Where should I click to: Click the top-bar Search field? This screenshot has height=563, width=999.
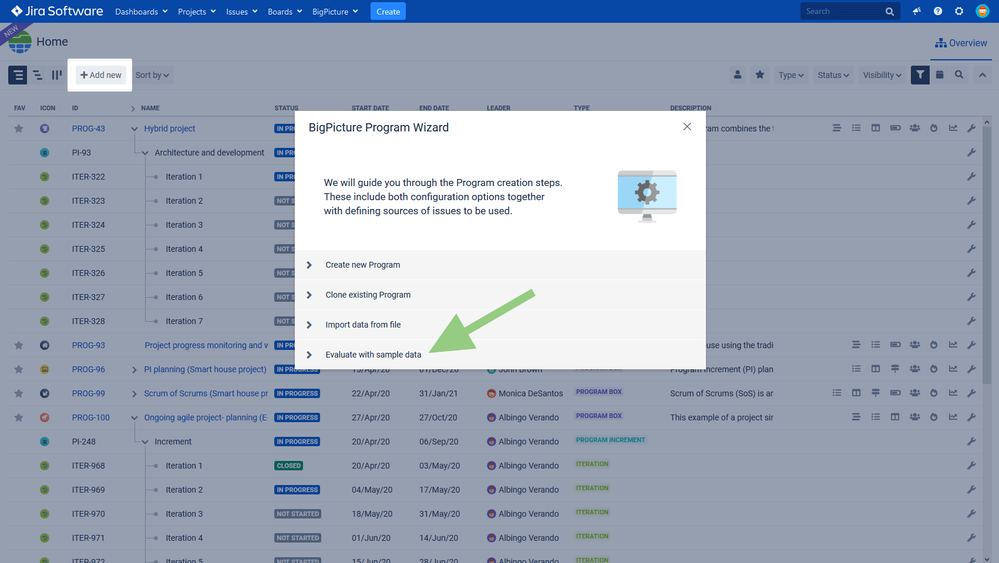coord(850,11)
